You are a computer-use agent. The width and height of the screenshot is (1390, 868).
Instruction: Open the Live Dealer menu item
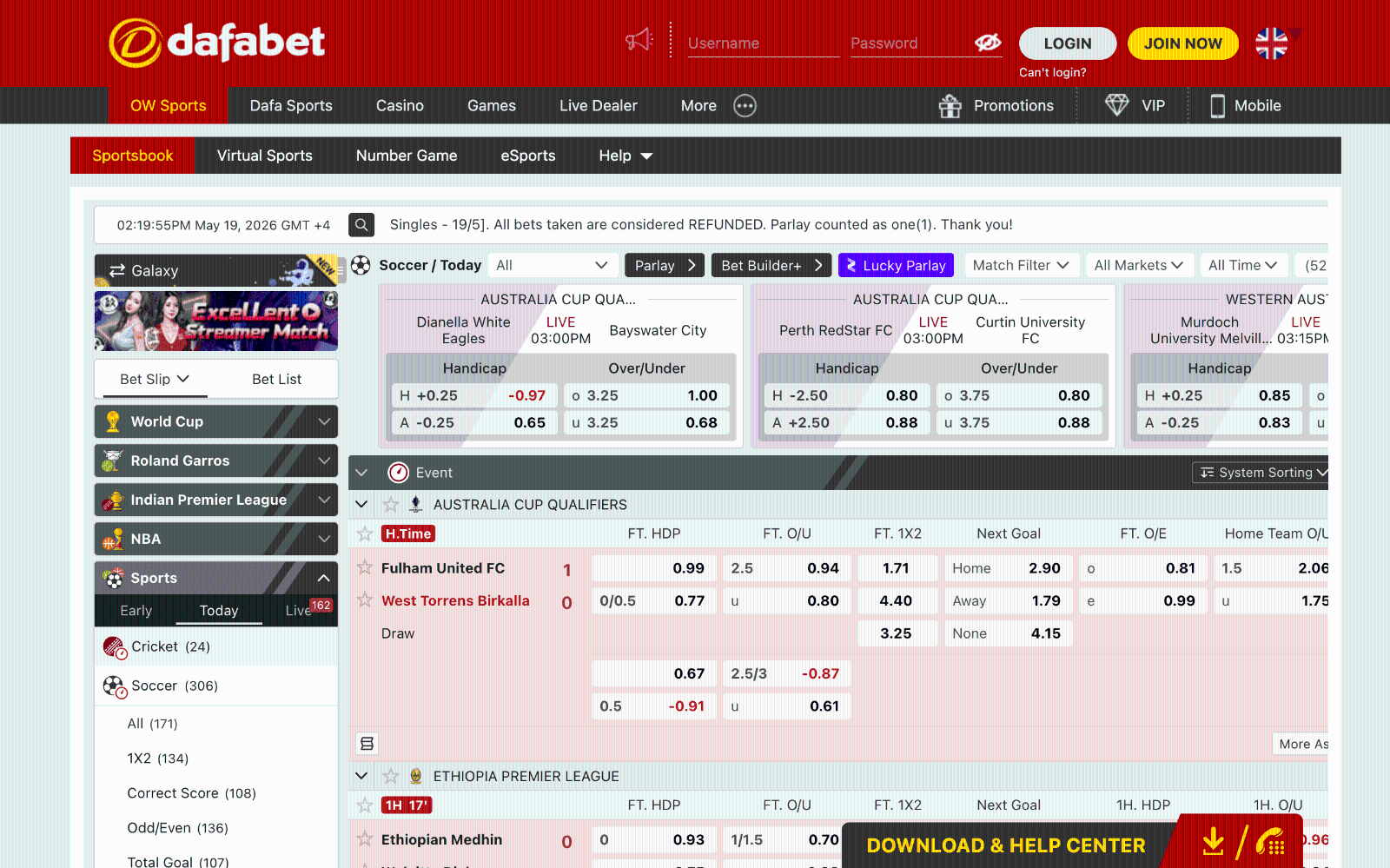599,106
